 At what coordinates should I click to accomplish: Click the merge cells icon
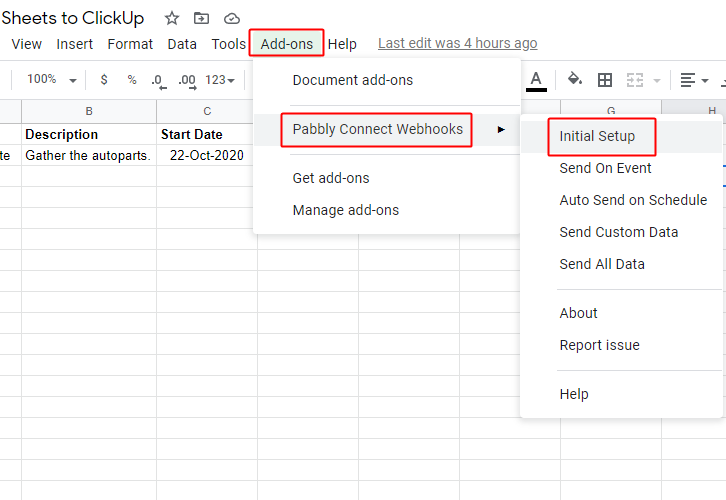coord(635,80)
